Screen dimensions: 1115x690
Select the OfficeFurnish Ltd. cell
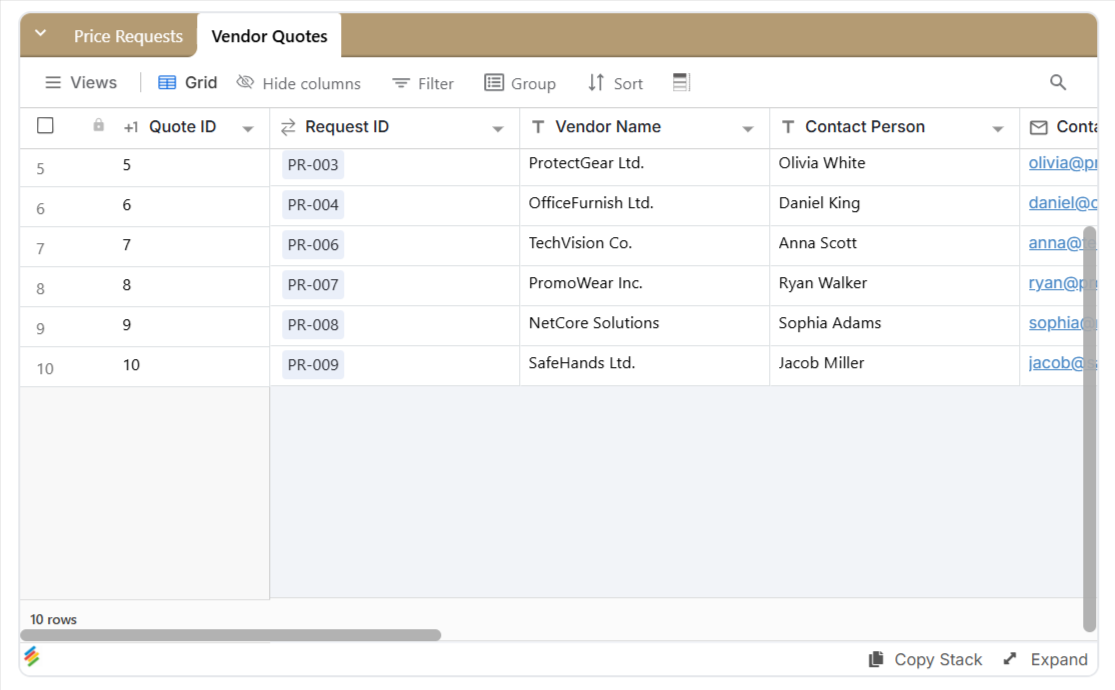(644, 206)
